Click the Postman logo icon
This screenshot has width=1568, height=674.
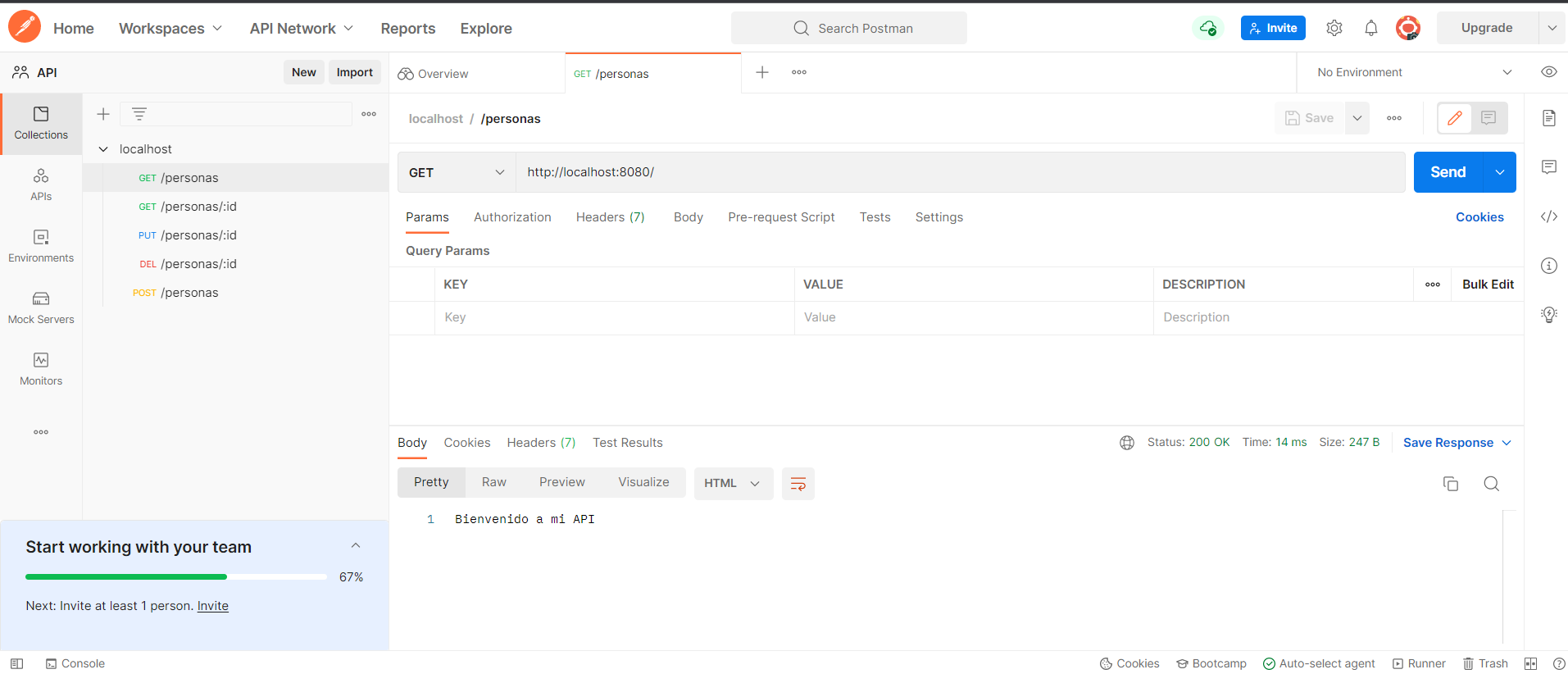point(25,27)
